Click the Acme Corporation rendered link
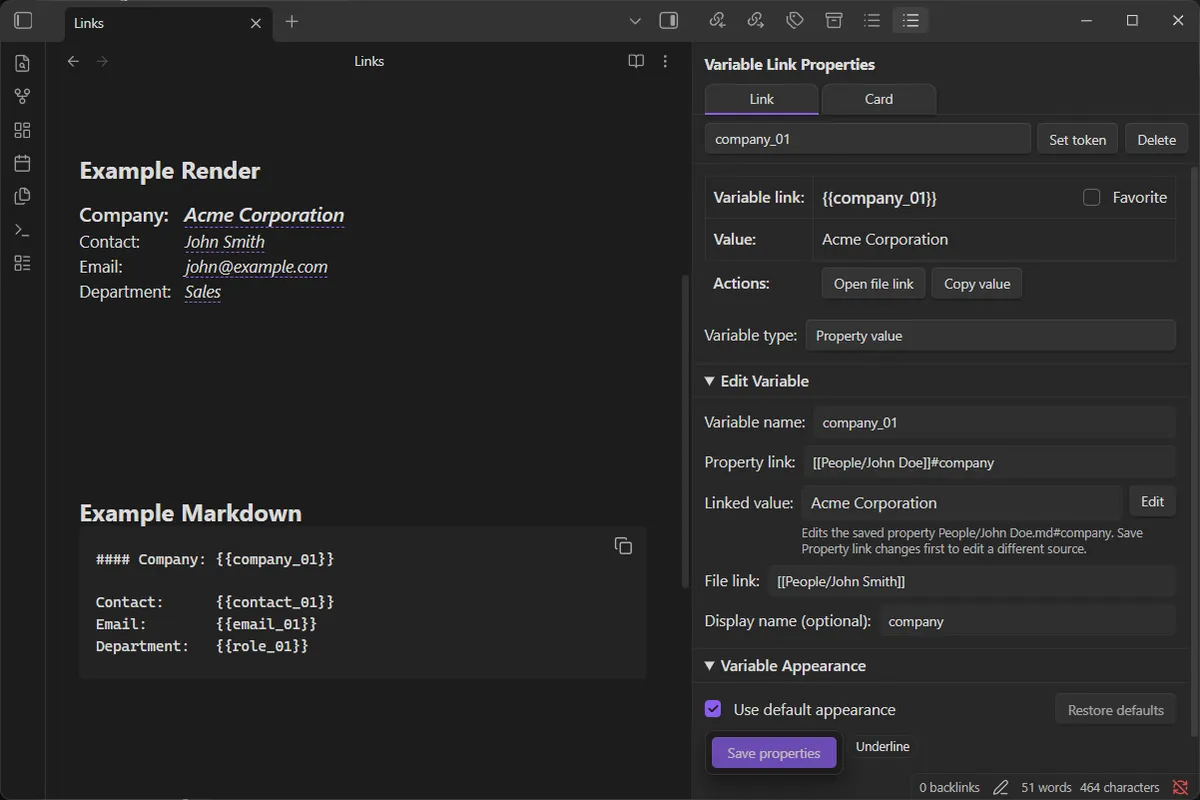Screen dimensions: 1200x800 264,215
